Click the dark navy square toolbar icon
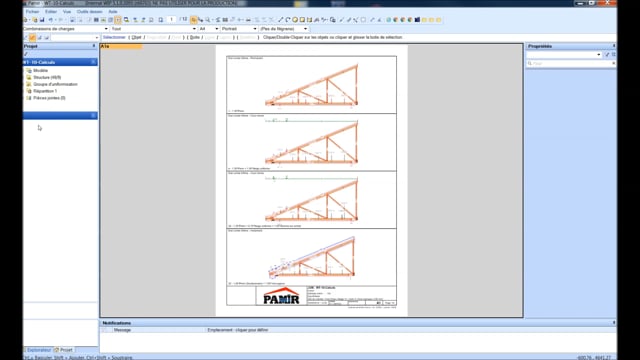The height and width of the screenshot is (360, 640). click(x=417, y=20)
